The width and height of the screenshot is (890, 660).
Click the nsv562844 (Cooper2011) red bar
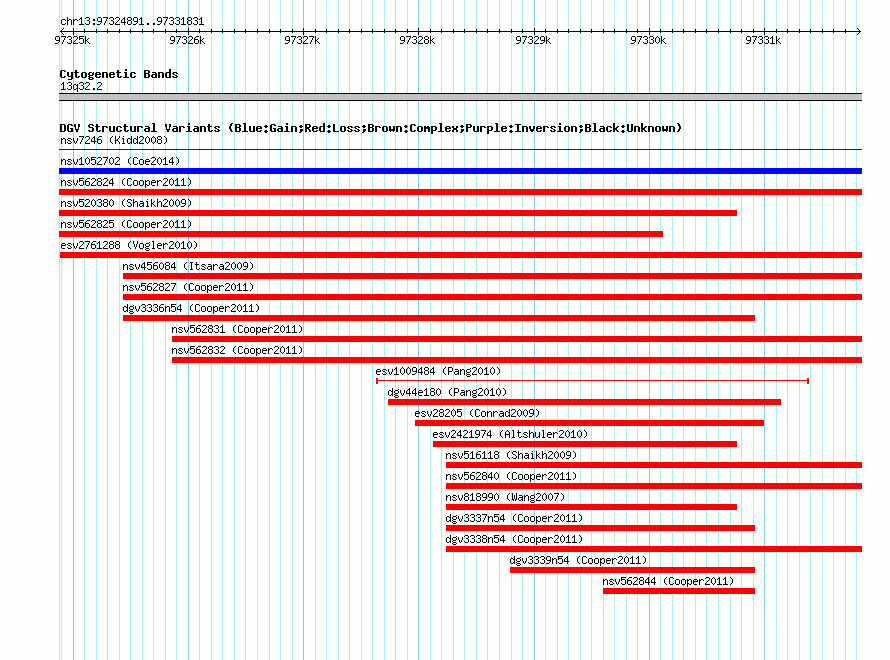[679, 591]
